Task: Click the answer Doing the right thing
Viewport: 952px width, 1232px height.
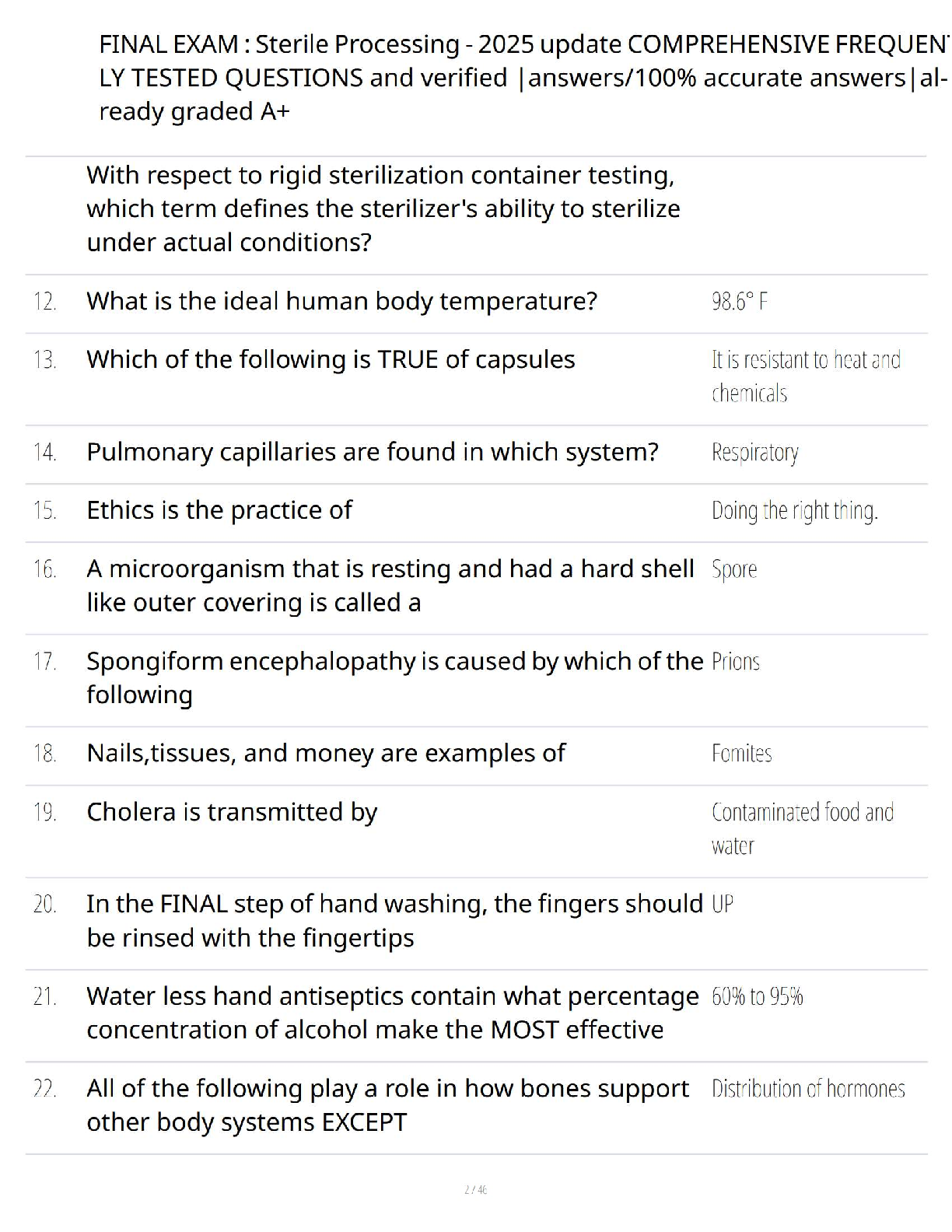Action: click(x=794, y=511)
